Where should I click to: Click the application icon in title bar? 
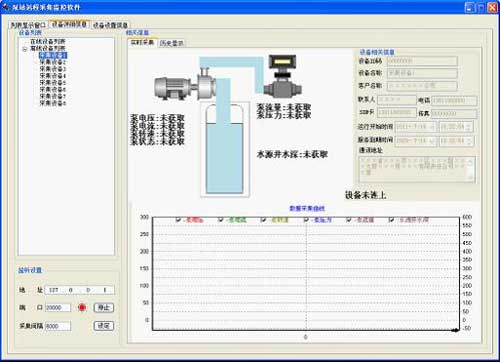(x=6, y=7)
